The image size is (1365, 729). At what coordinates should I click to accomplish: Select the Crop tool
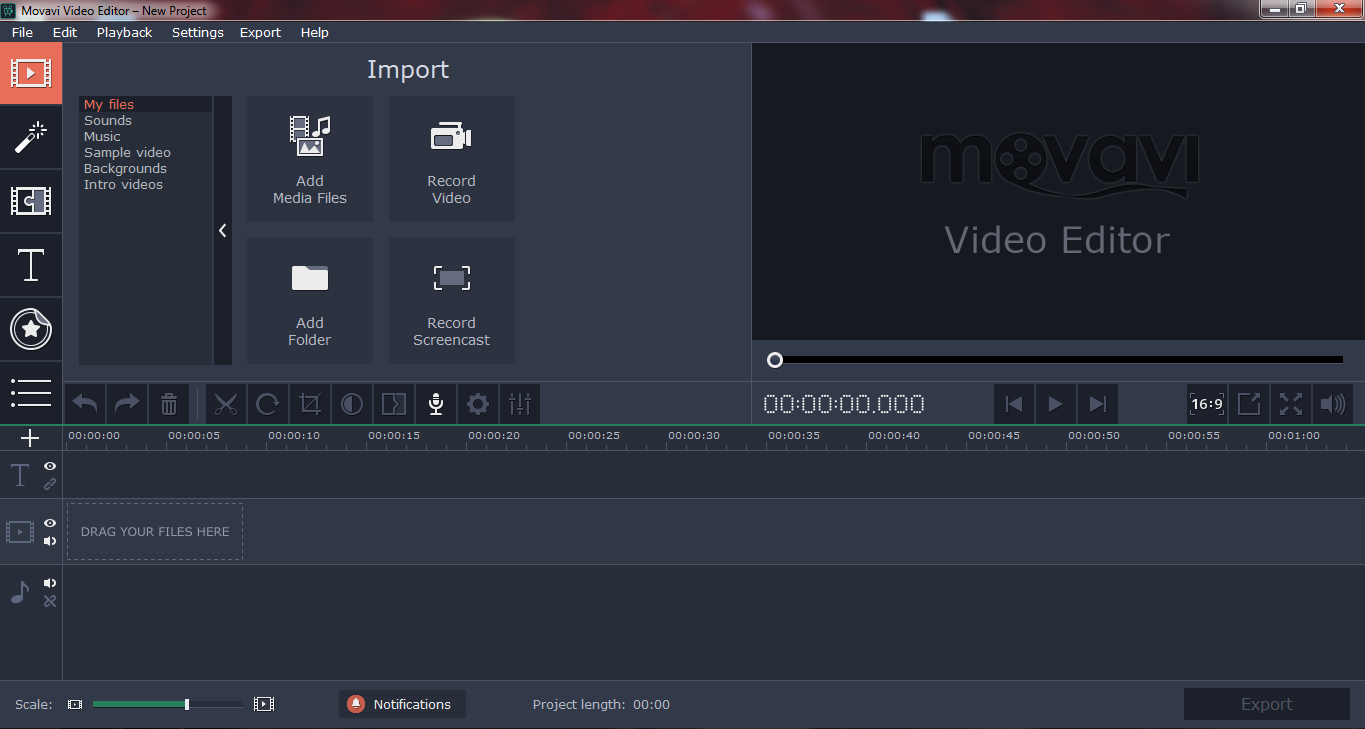pyautogui.click(x=309, y=403)
